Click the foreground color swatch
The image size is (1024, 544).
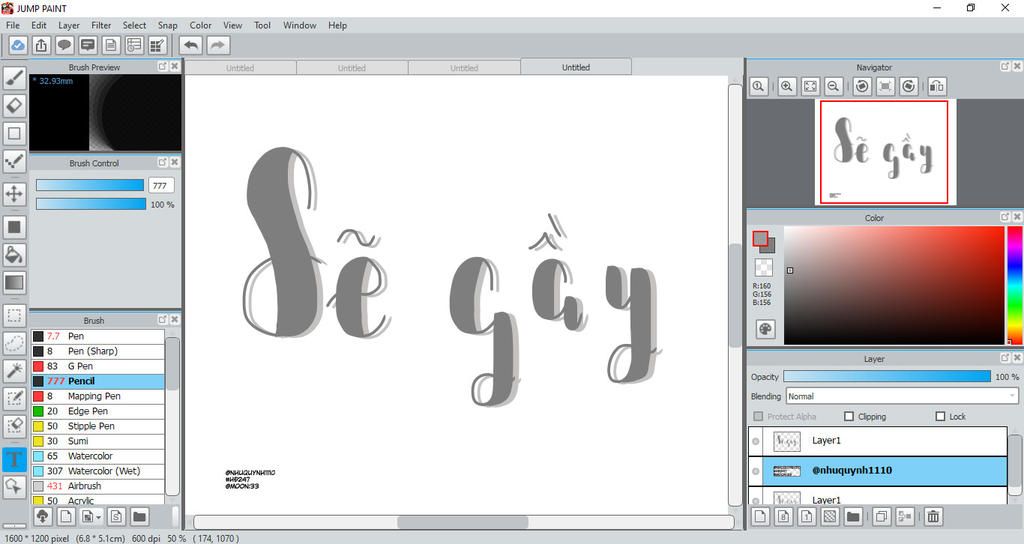click(x=760, y=238)
